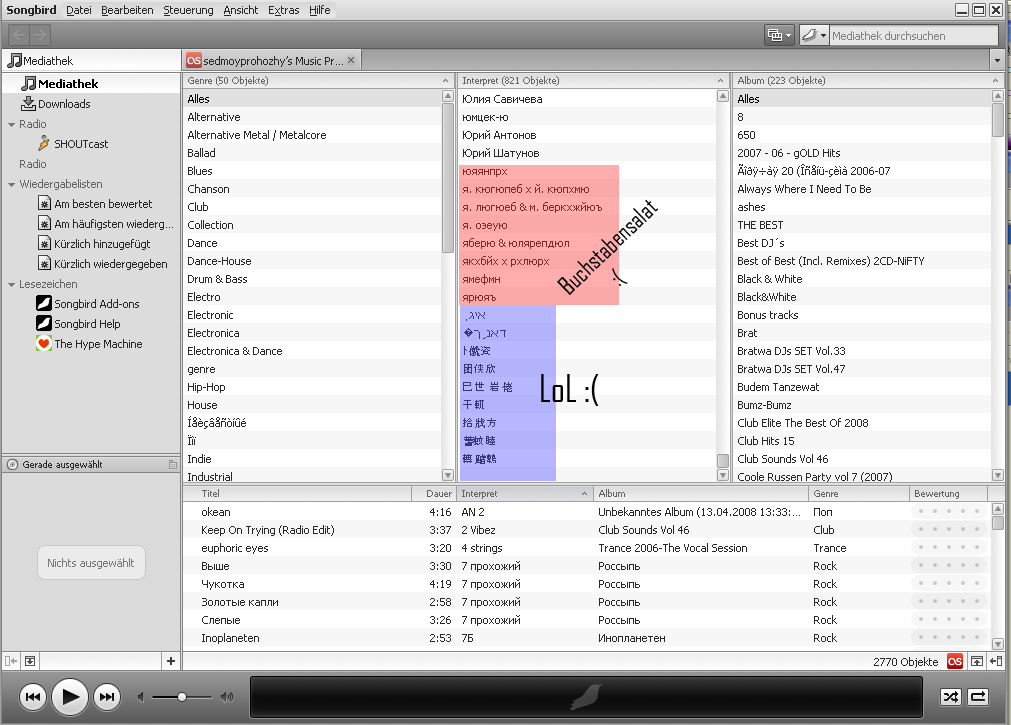The width and height of the screenshot is (1011, 725).
Task: Select Mediathek in the sidebar
Action: coord(92,84)
